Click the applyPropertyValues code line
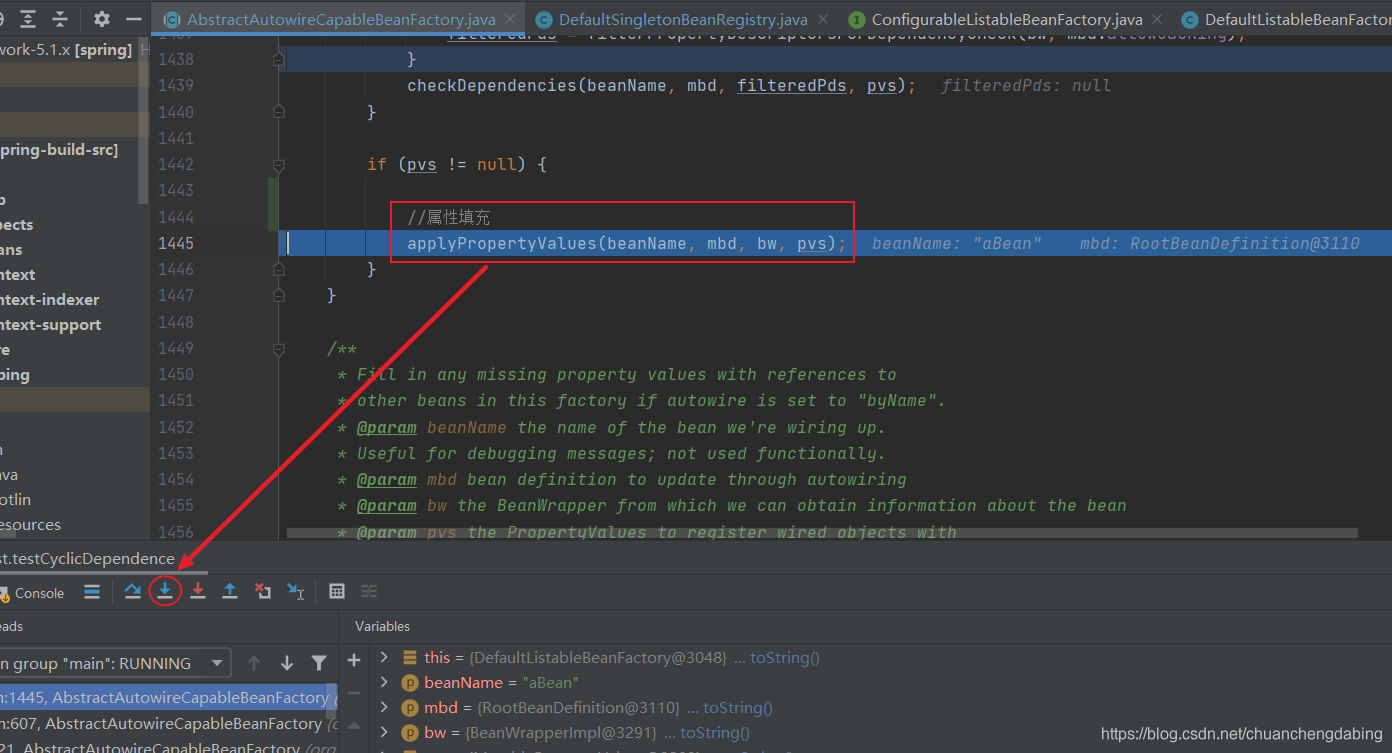 tap(627, 243)
